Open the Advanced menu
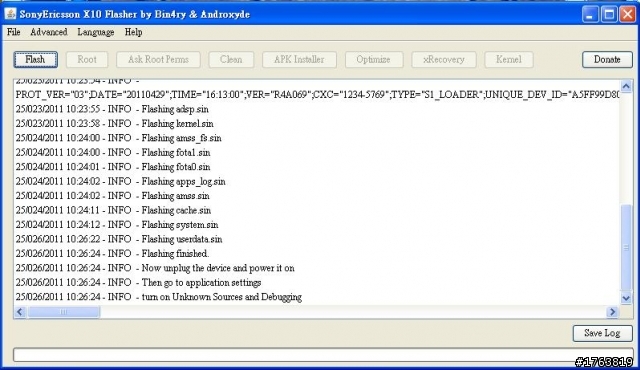Screen dimensions: 640x370 (49, 32)
